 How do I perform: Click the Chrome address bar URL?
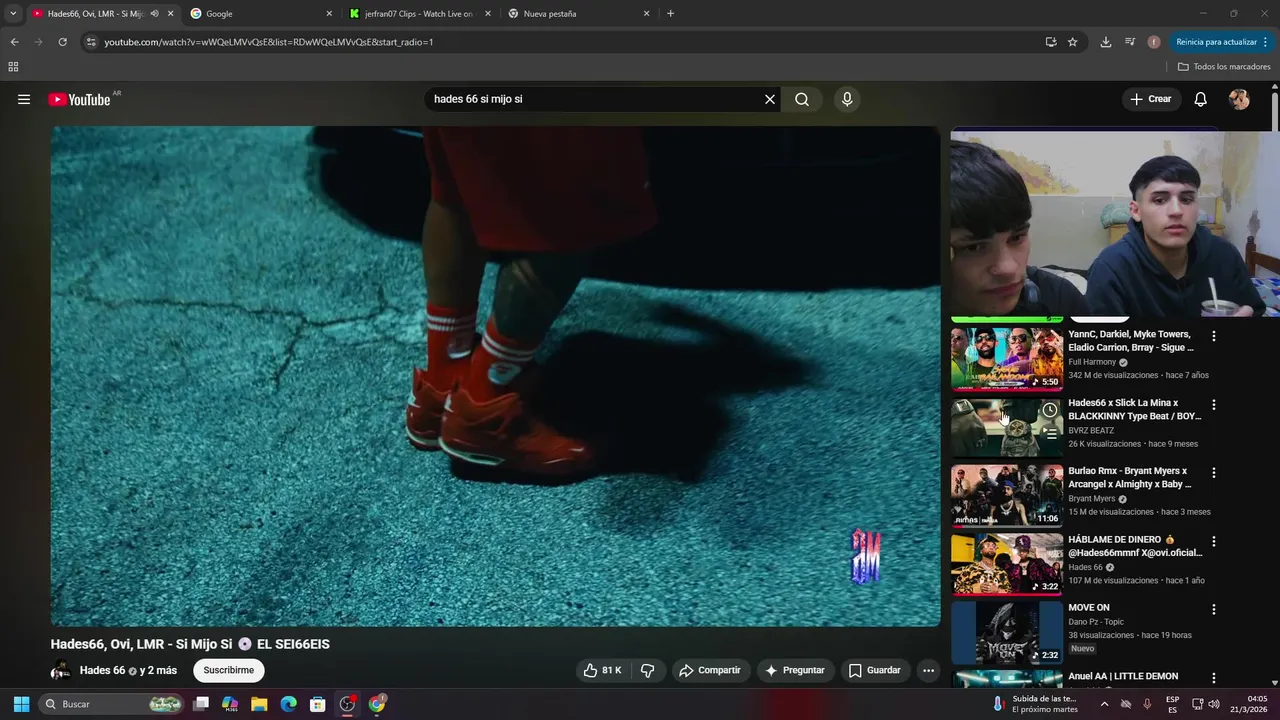(x=268, y=42)
